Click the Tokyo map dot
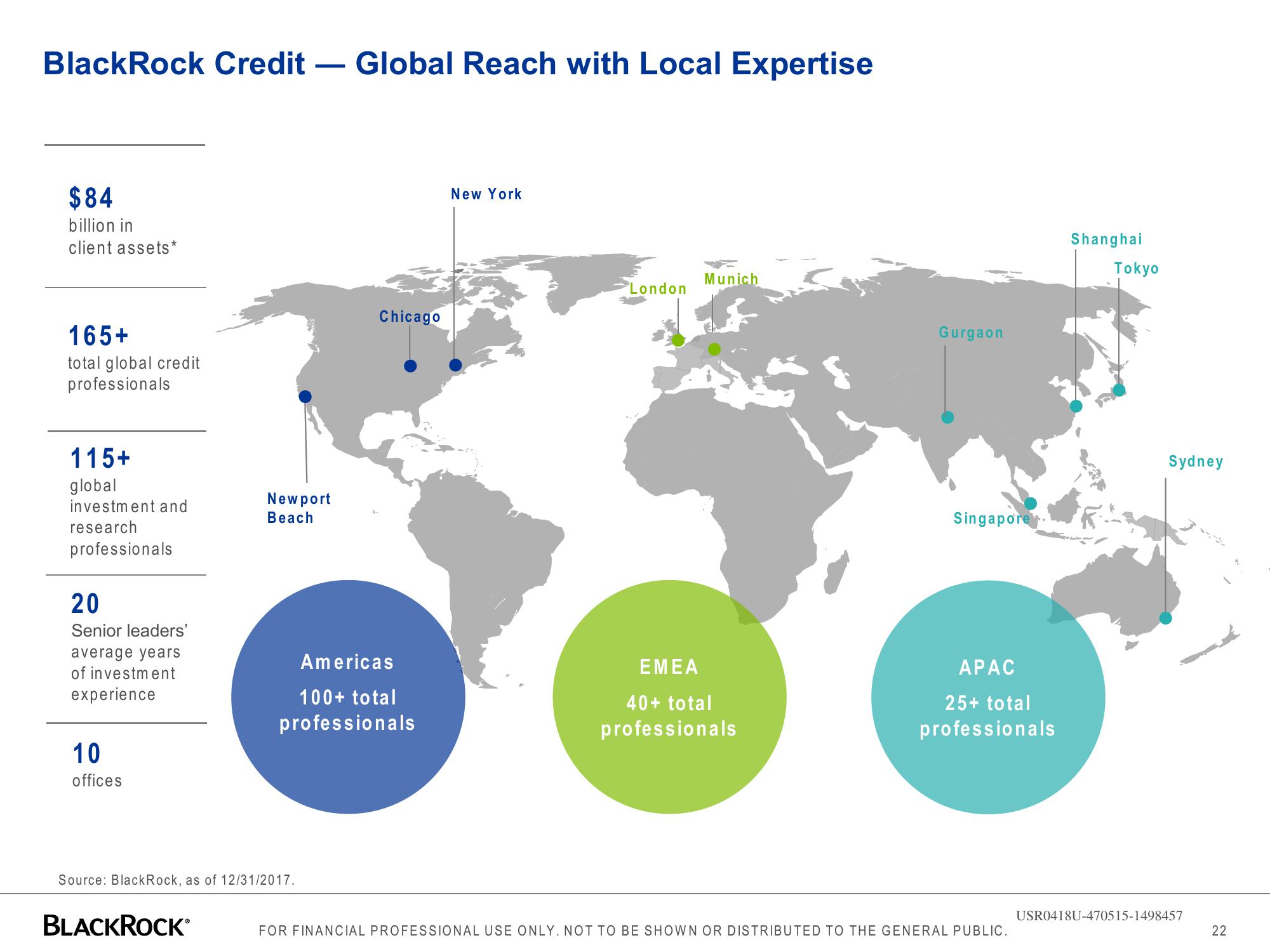This screenshot has height=952, width=1270. click(x=1120, y=390)
